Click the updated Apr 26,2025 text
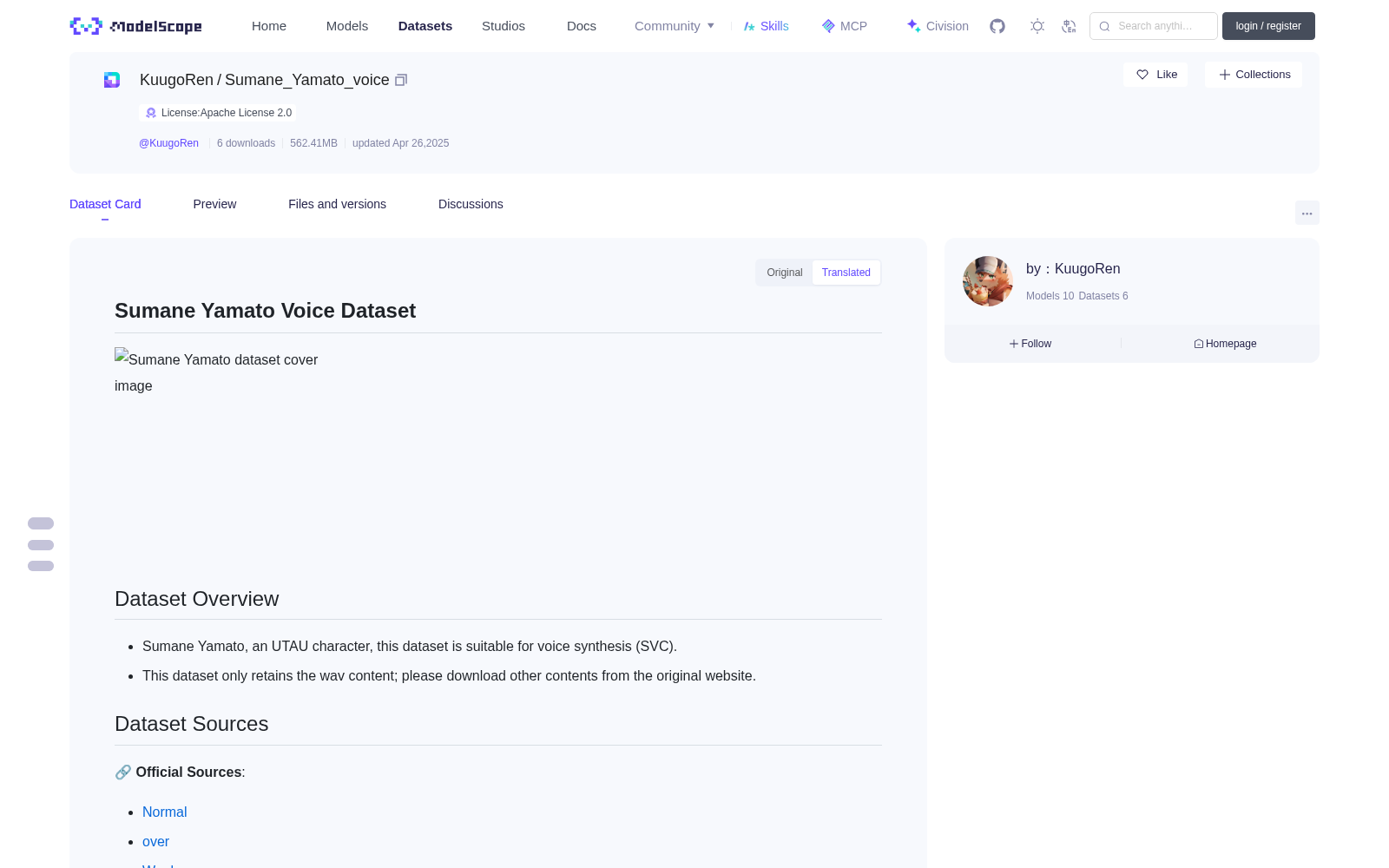Screen dimensions: 1389x868 click(400, 143)
